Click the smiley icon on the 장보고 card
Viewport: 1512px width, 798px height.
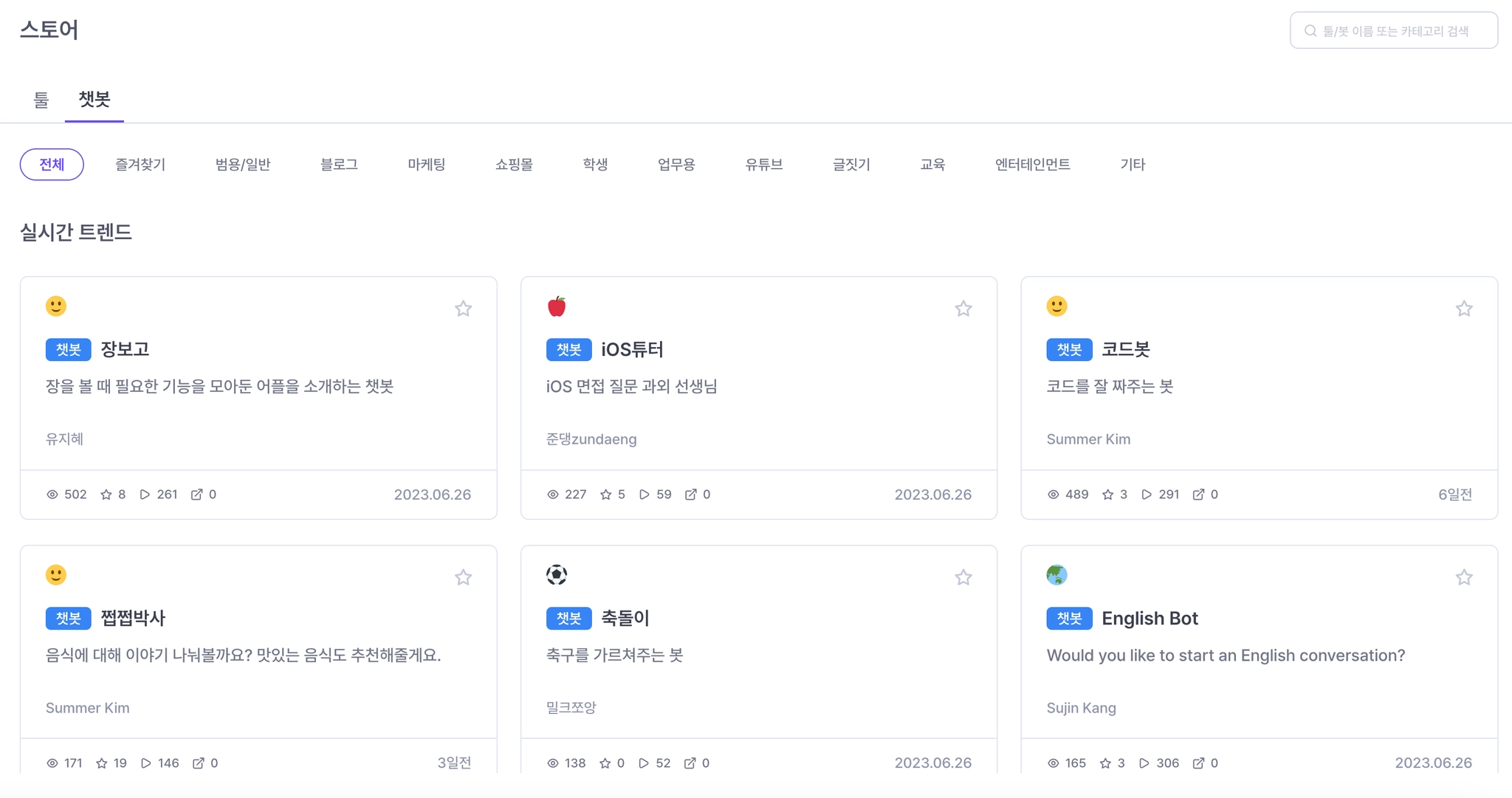[x=56, y=306]
